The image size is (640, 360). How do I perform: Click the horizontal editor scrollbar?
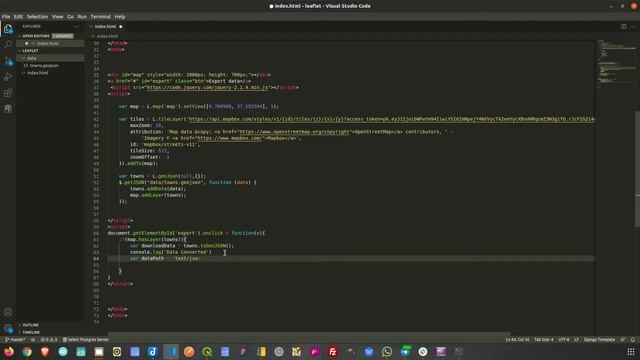[x=309, y=333]
